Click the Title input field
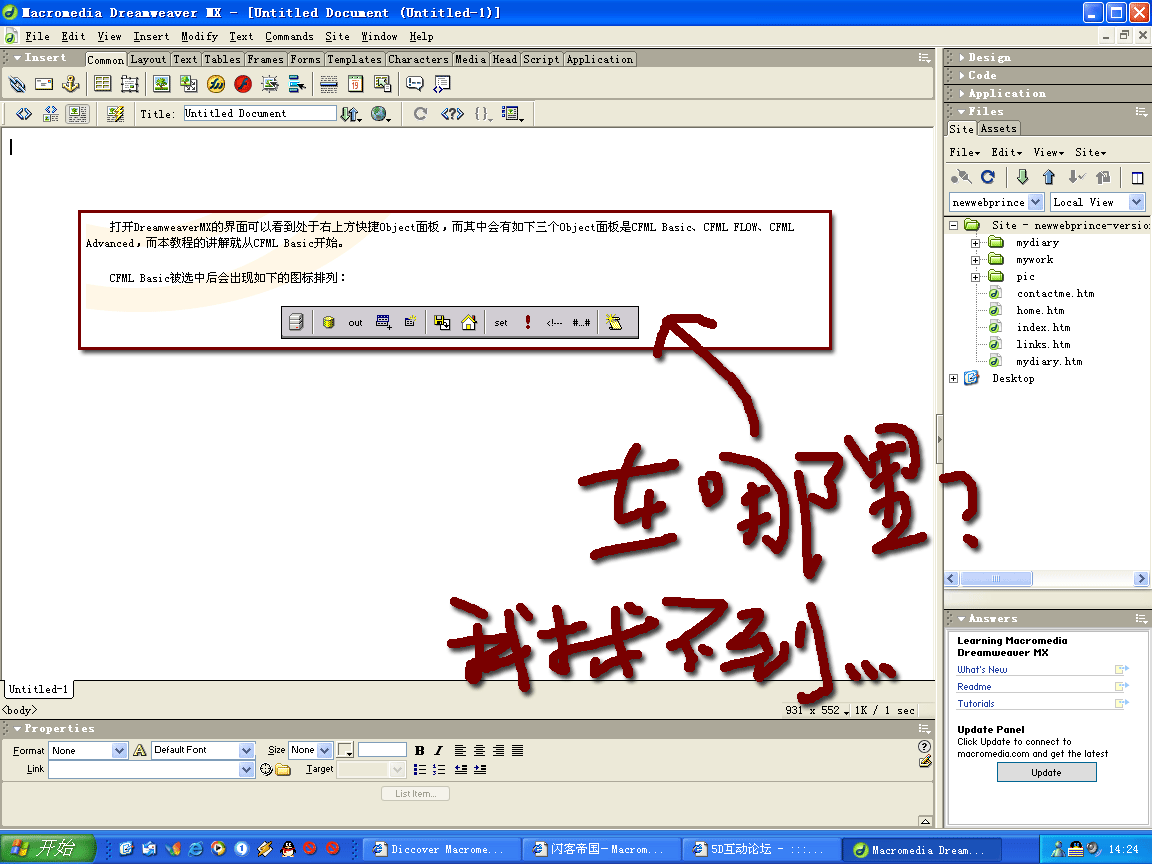The image size is (1152, 864). tap(259, 113)
